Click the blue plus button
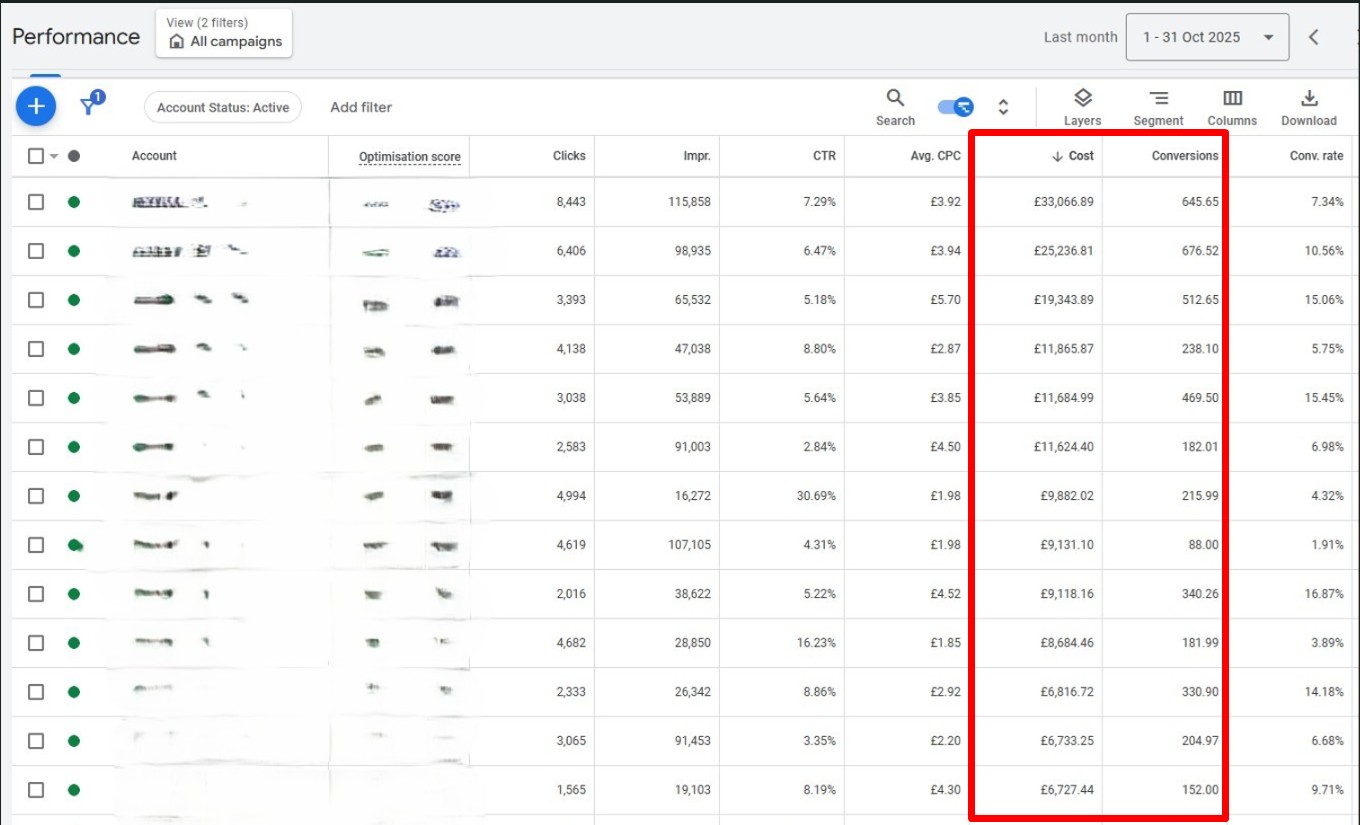Viewport: 1360px width, 825px height. pyautogui.click(x=36, y=105)
